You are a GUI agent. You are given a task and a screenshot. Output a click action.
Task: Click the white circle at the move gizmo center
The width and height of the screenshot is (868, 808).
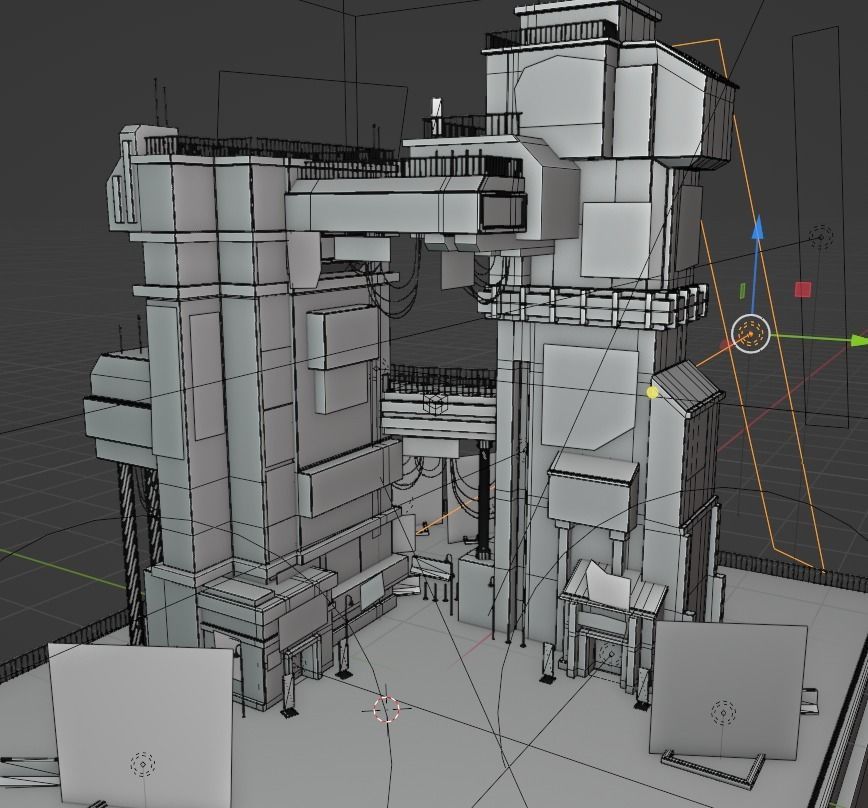(x=750, y=334)
